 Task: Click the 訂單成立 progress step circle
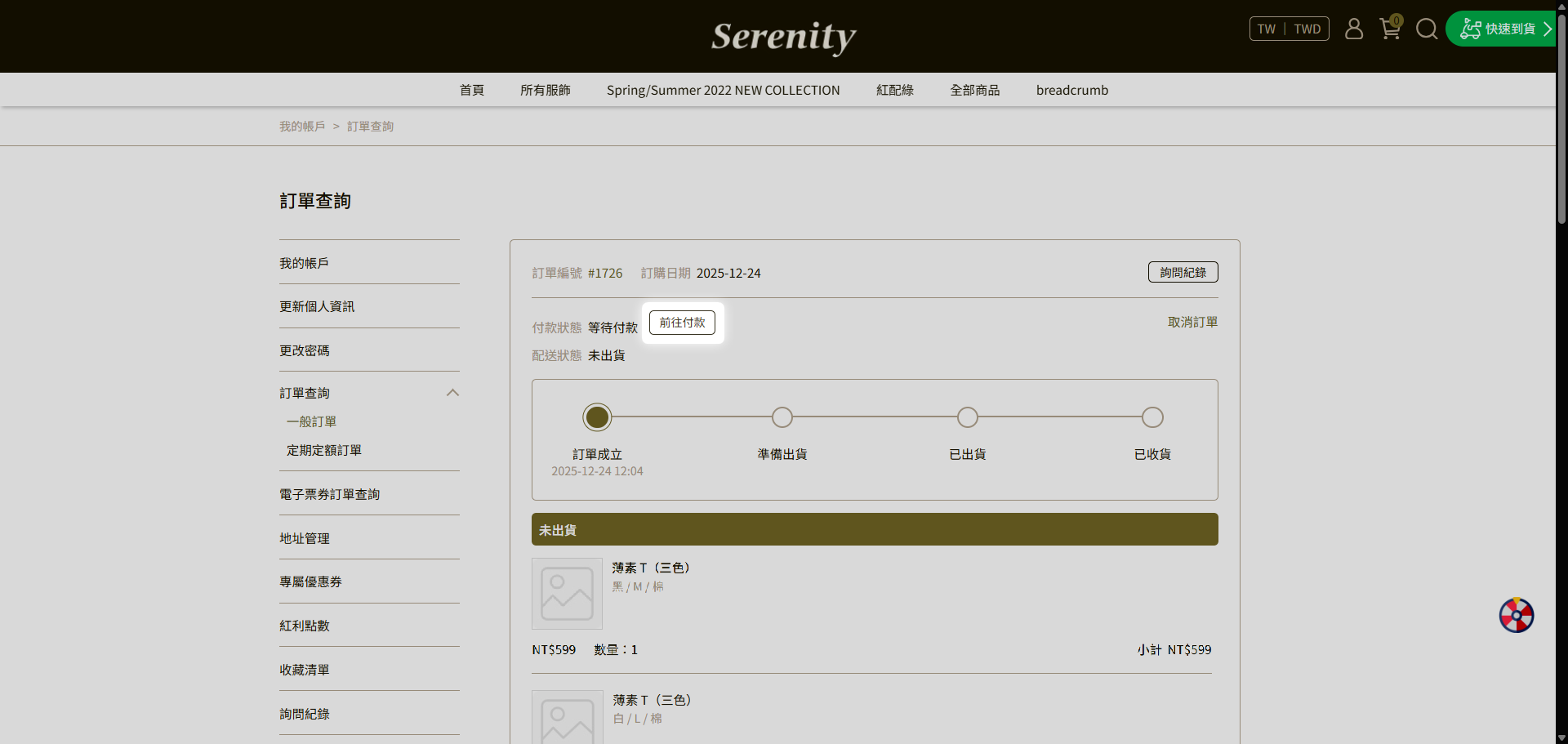pos(597,417)
